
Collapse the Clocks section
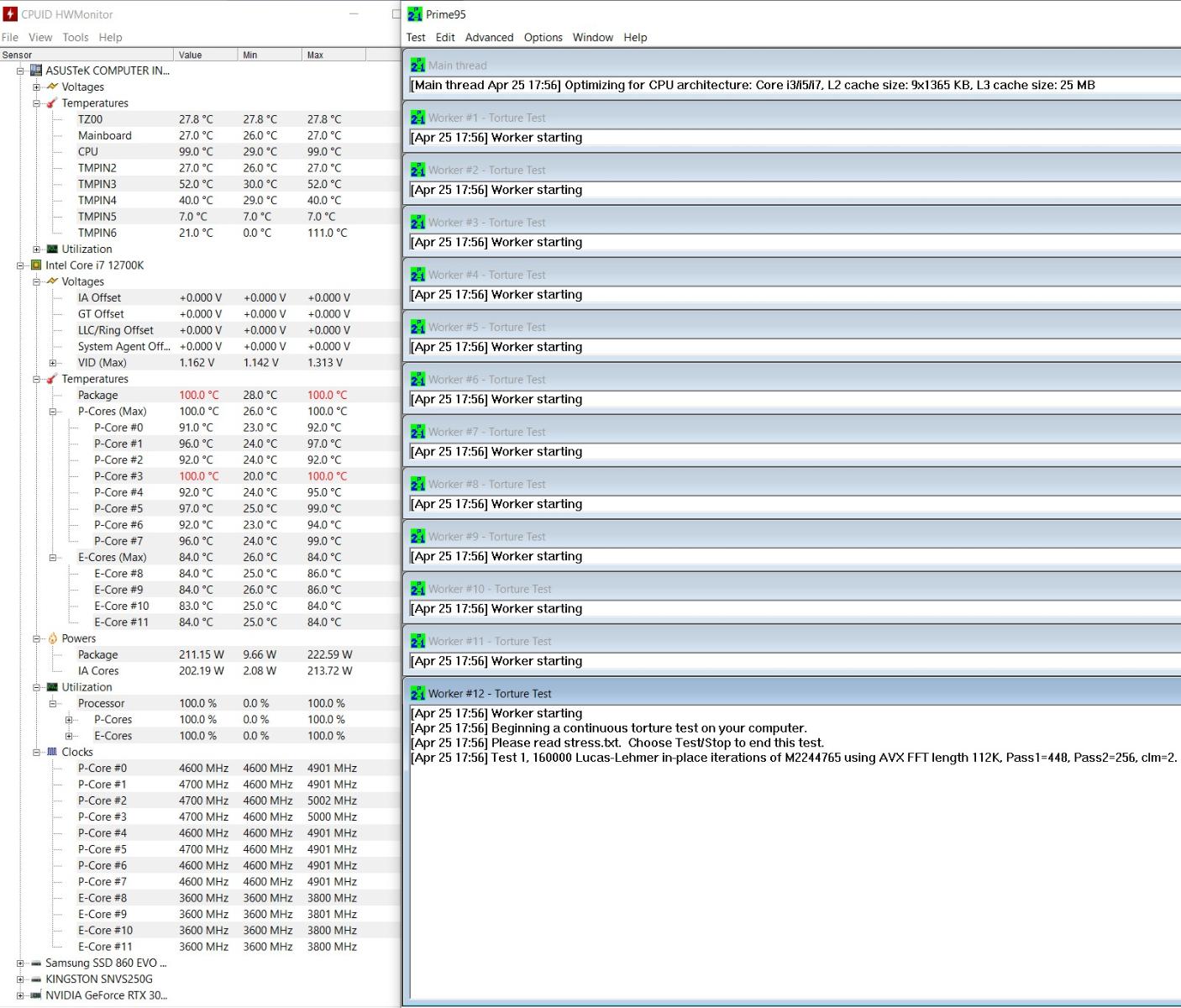click(36, 753)
